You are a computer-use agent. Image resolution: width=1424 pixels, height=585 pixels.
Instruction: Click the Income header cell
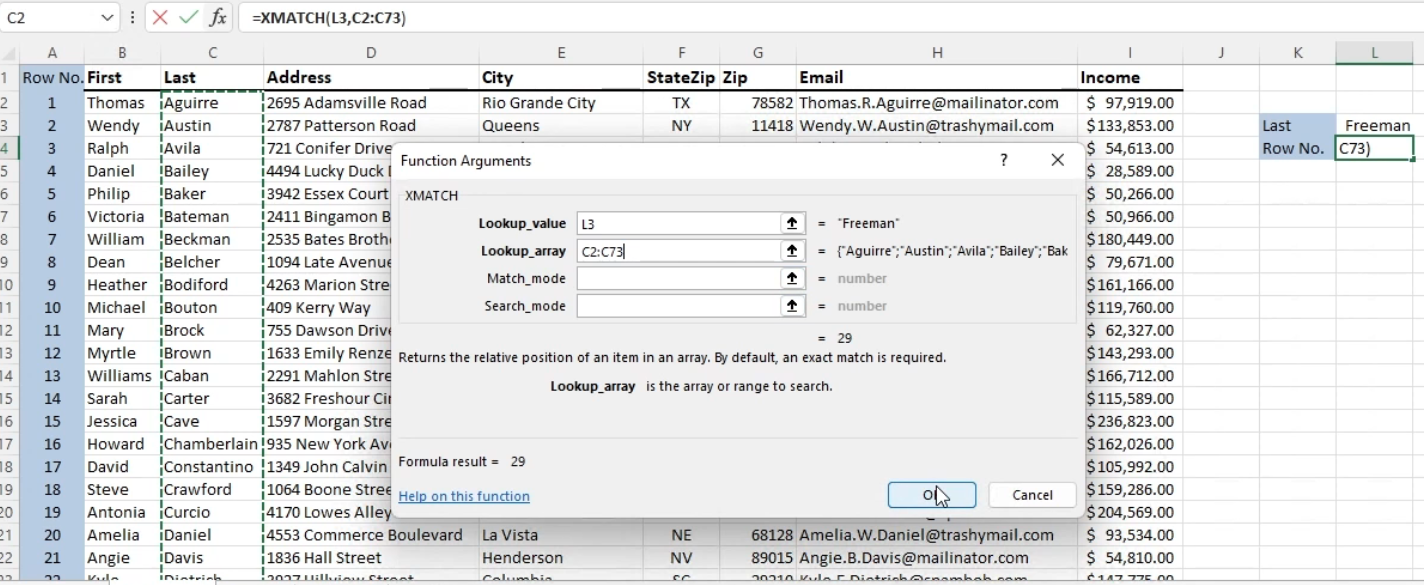(x=1130, y=78)
